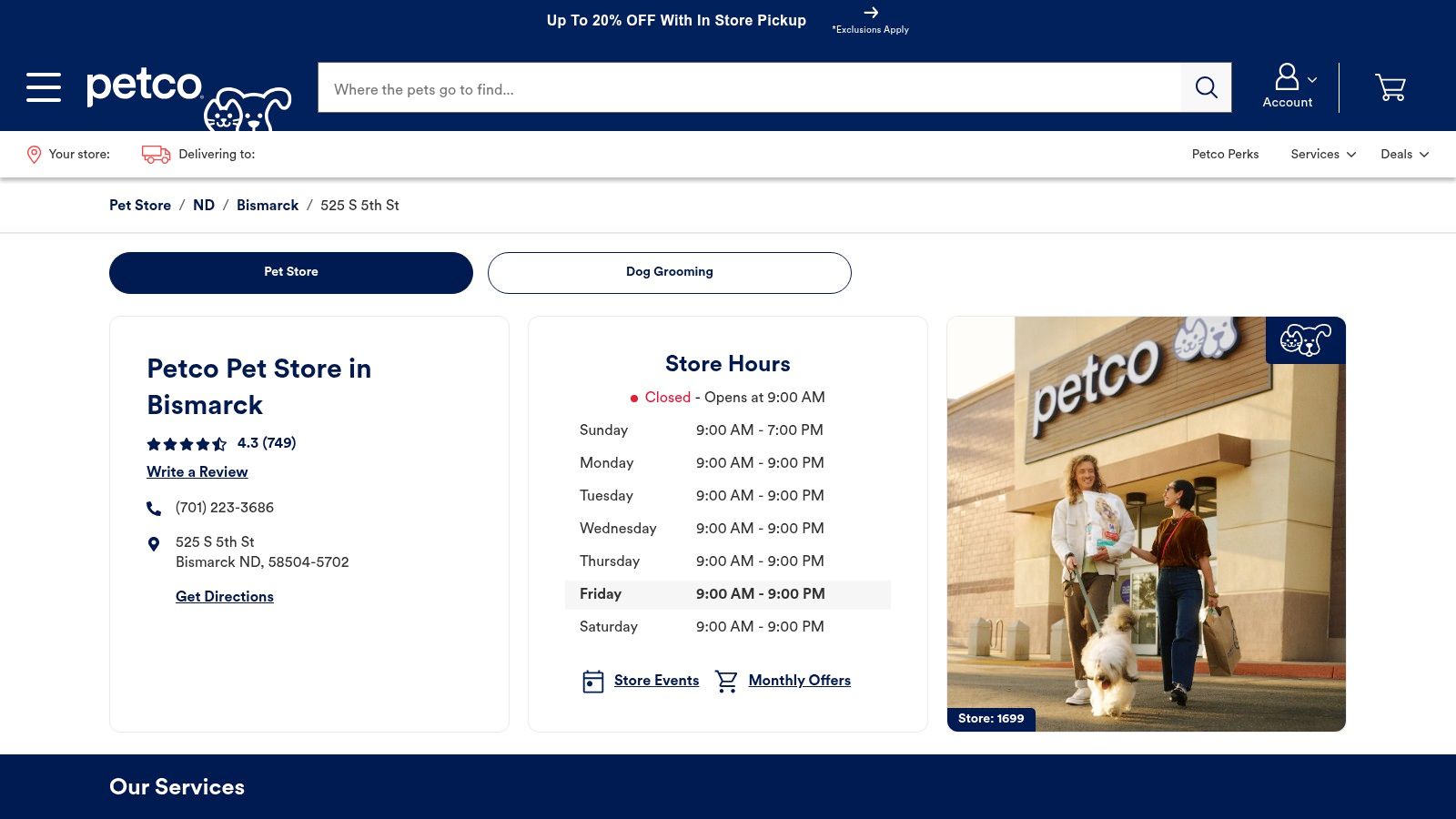The image size is (1456, 819).
Task: Open the Account profile icon
Action: tap(1286, 76)
